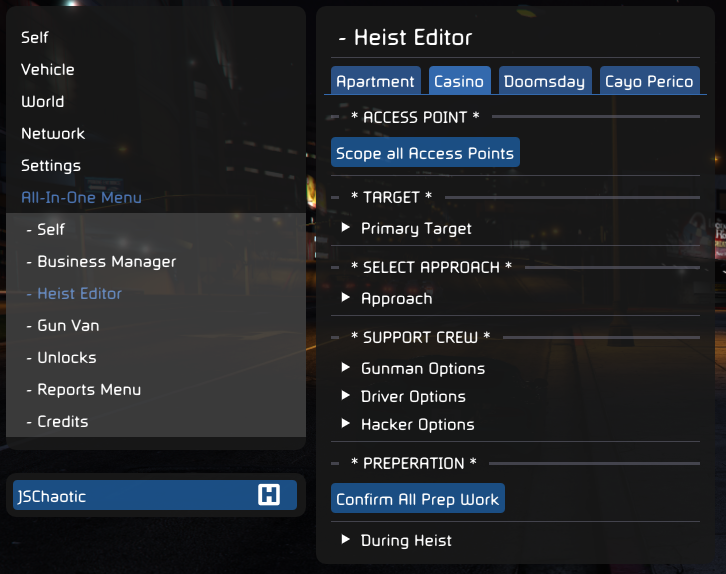Switch to the Apartment tab

point(376,81)
